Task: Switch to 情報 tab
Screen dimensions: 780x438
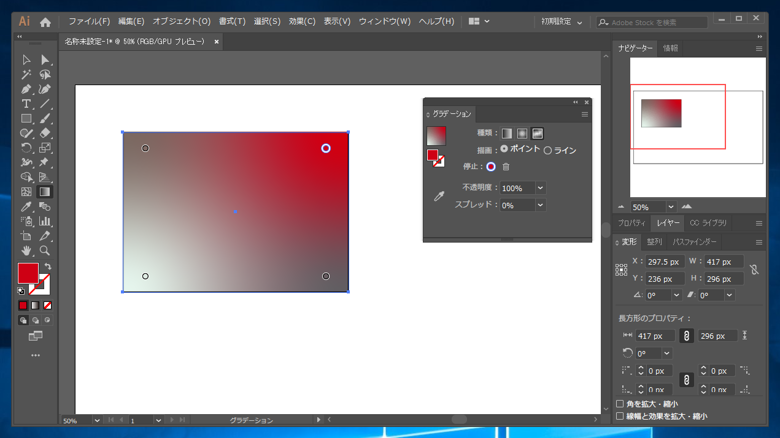Action: coord(670,48)
